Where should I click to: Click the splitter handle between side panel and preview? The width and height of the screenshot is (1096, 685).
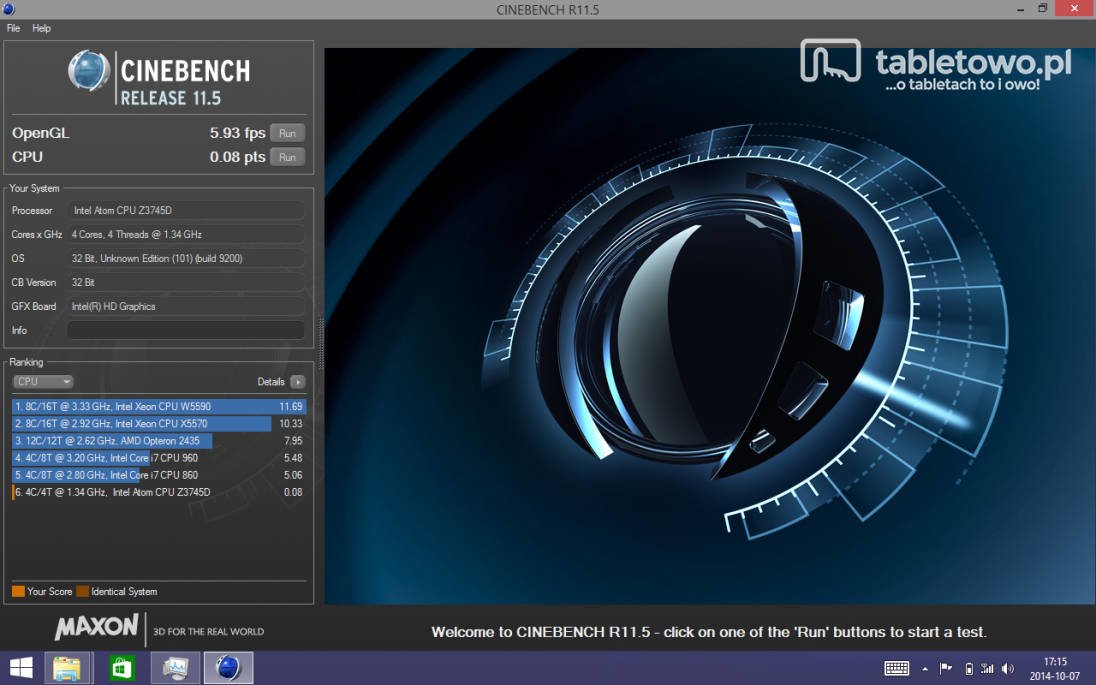tap(321, 342)
